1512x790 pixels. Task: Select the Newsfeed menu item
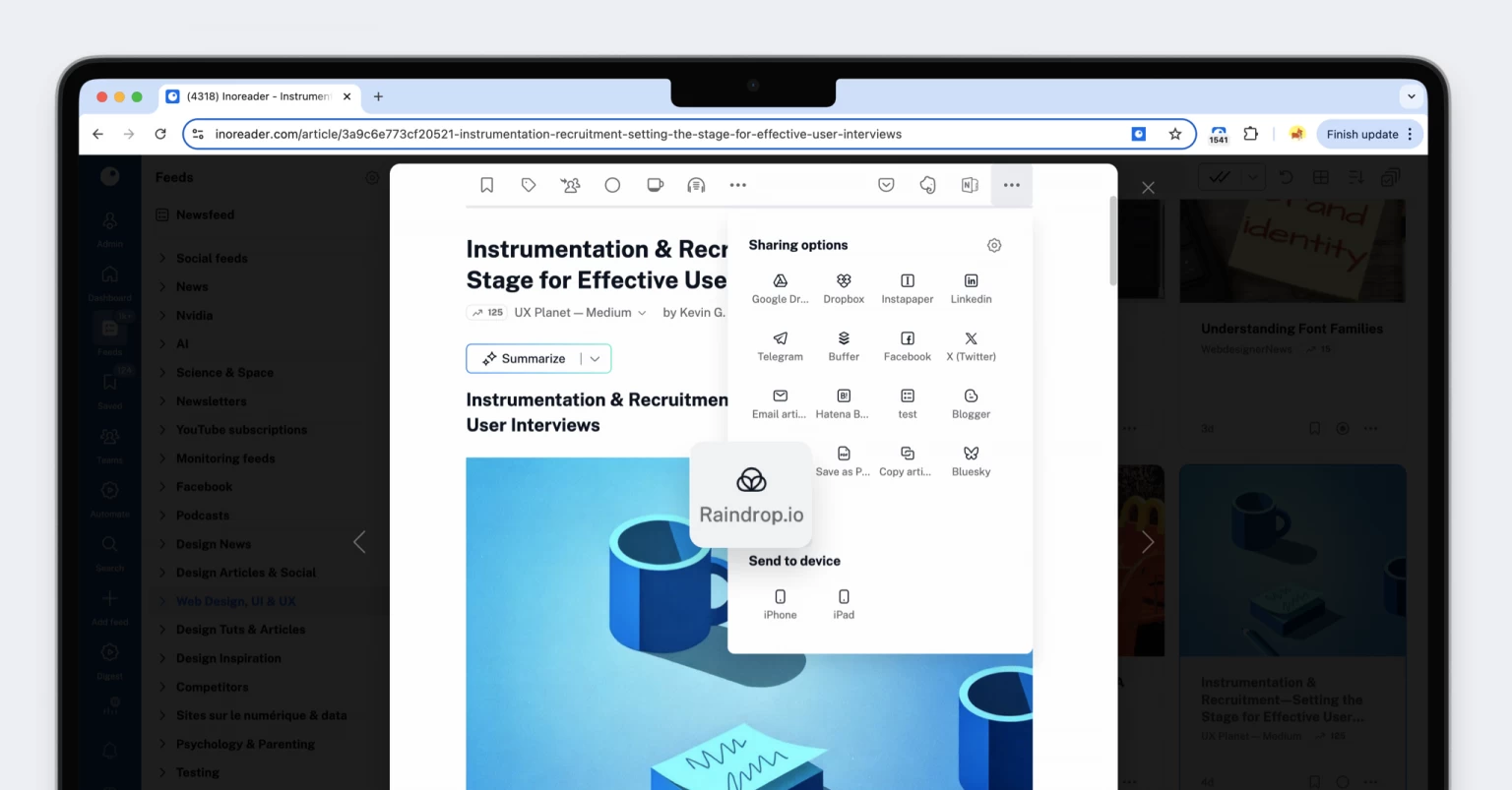pyautogui.click(x=206, y=214)
